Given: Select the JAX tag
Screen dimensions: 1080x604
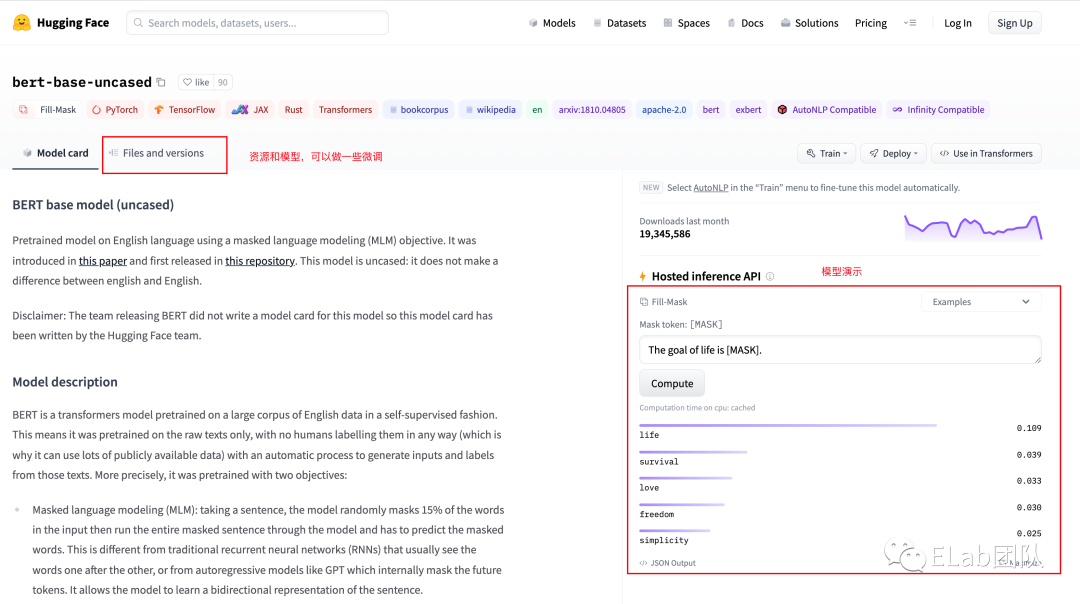Looking at the screenshot, I should click(x=250, y=110).
